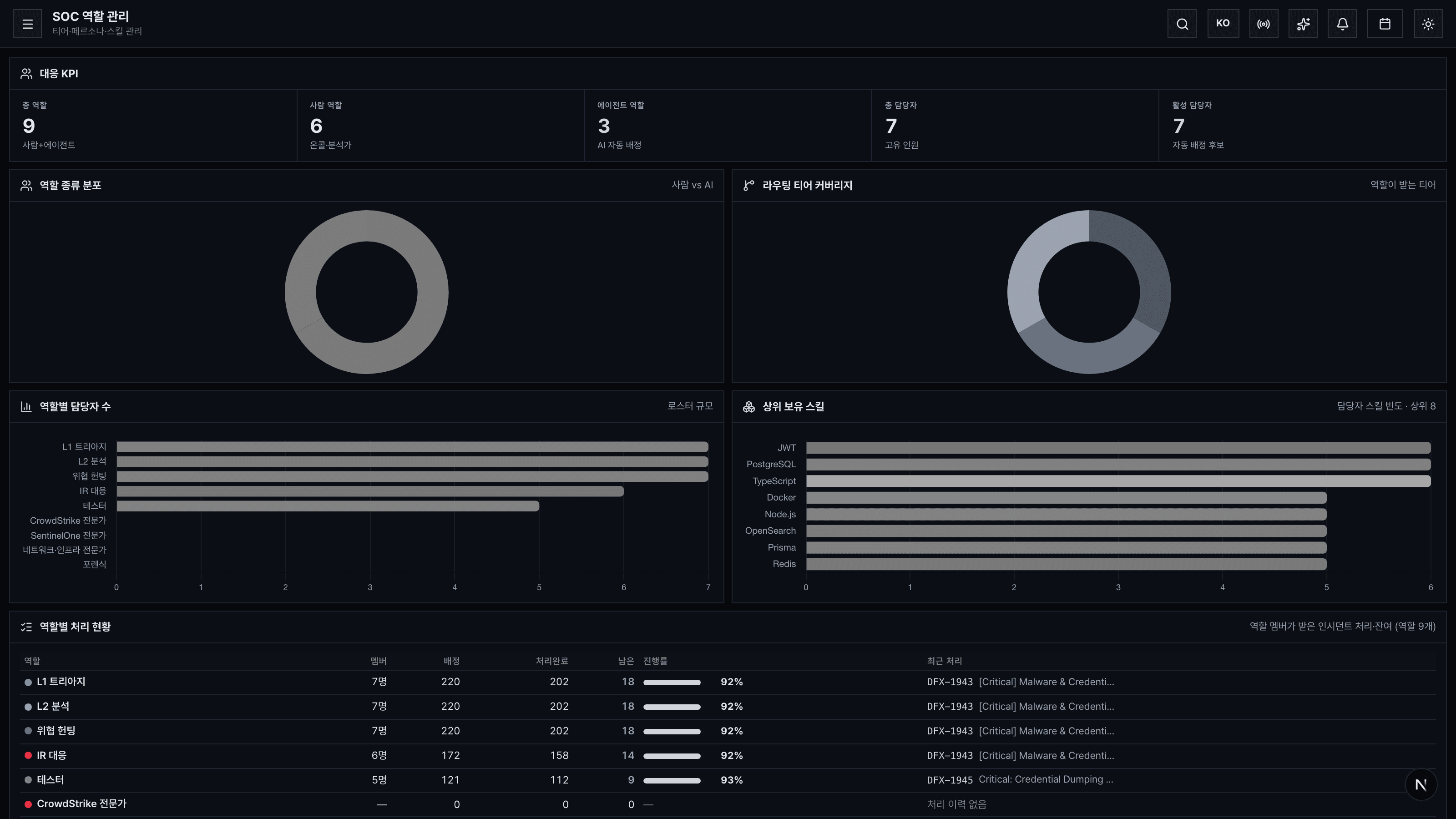Click the L1 트리아지 roster bar
Image resolution: width=1456 pixels, height=819 pixels.
(412, 447)
